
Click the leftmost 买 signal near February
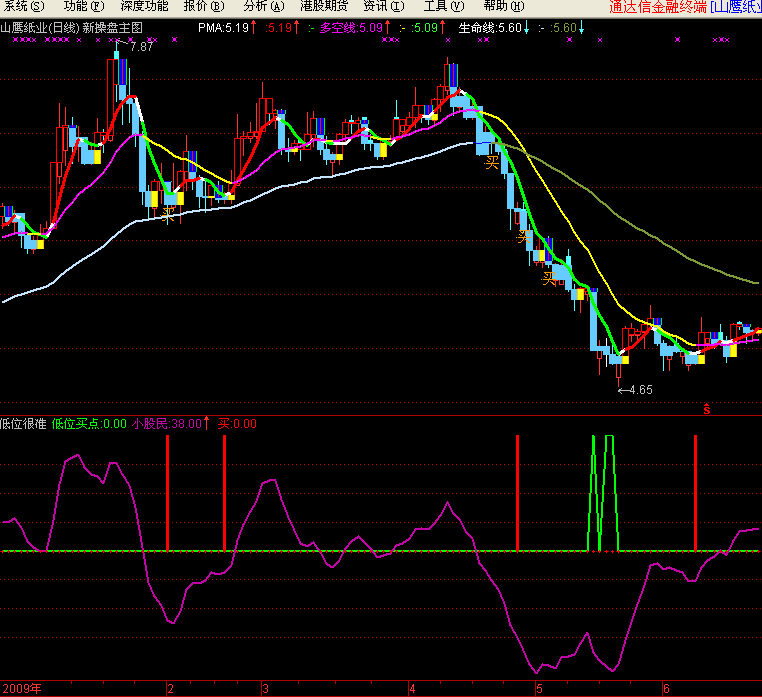click(x=168, y=213)
